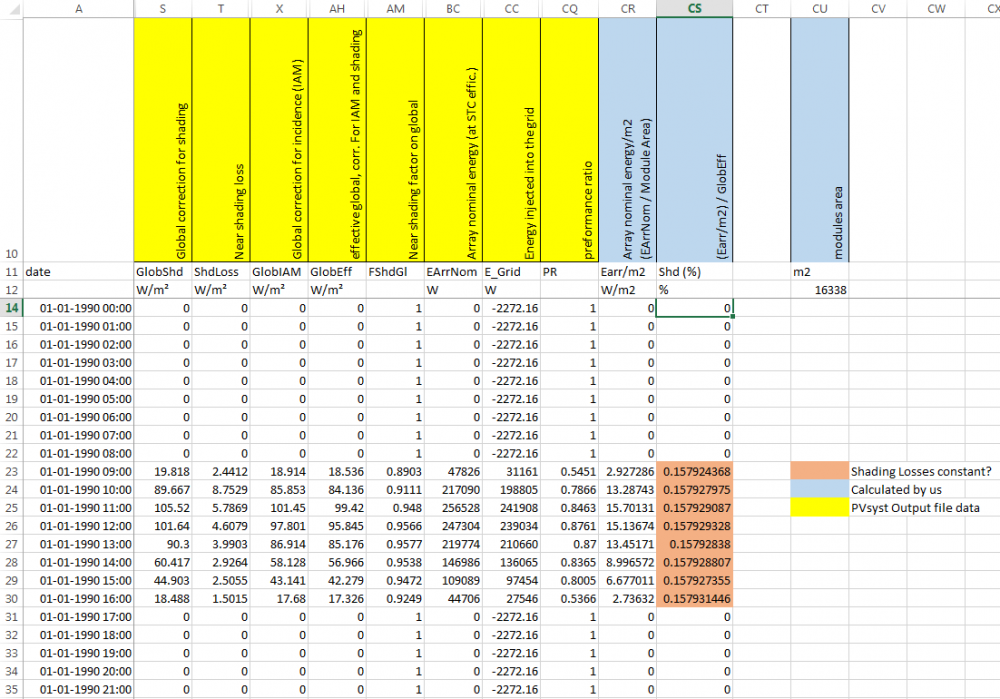The width and height of the screenshot is (1000, 699).
Task: Select the PR value 0.8761
Action: pos(569,526)
